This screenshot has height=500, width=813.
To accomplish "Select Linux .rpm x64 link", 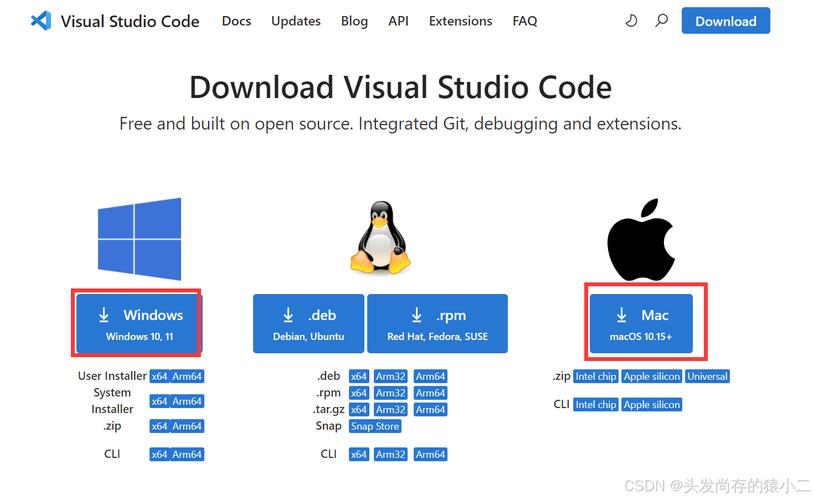I will [x=359, y=393].
